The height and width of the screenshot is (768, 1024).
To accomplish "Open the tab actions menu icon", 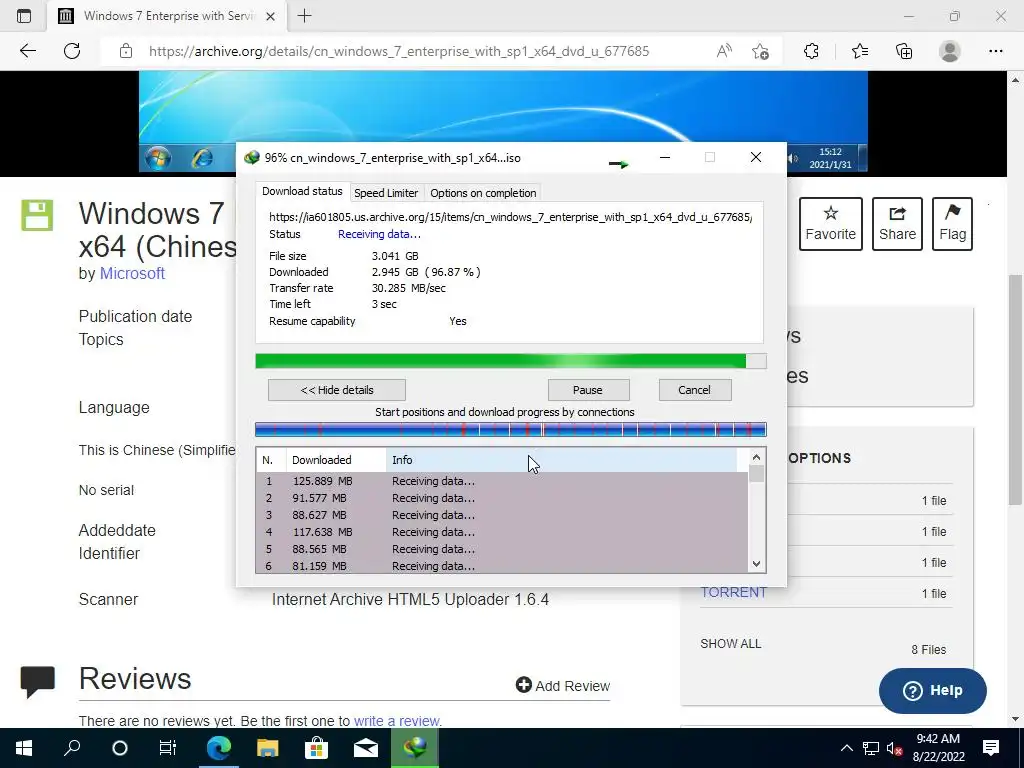I will coord(24,16).
